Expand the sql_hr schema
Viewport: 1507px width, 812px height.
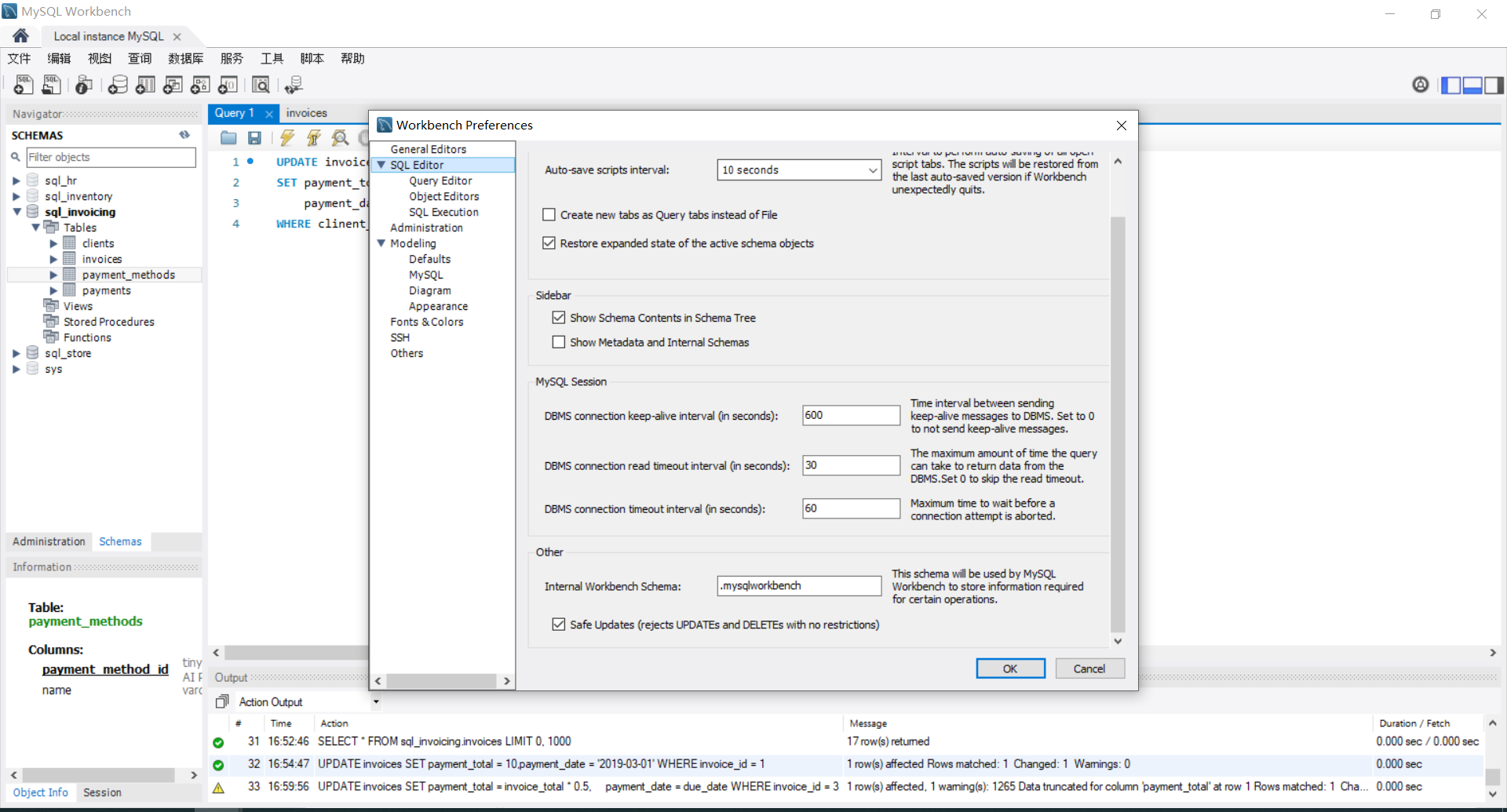(x=16, y=180)
